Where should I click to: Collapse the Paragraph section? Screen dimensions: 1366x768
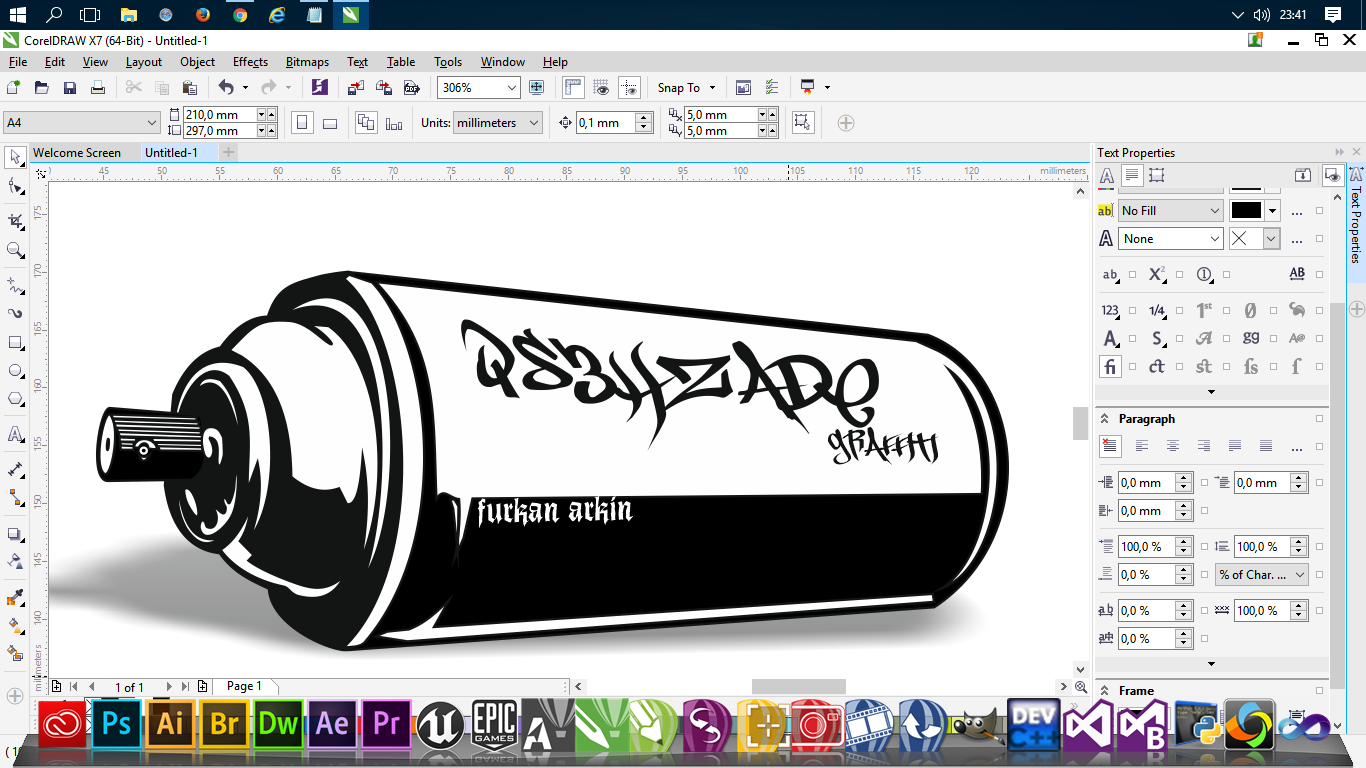[1105, 419]
